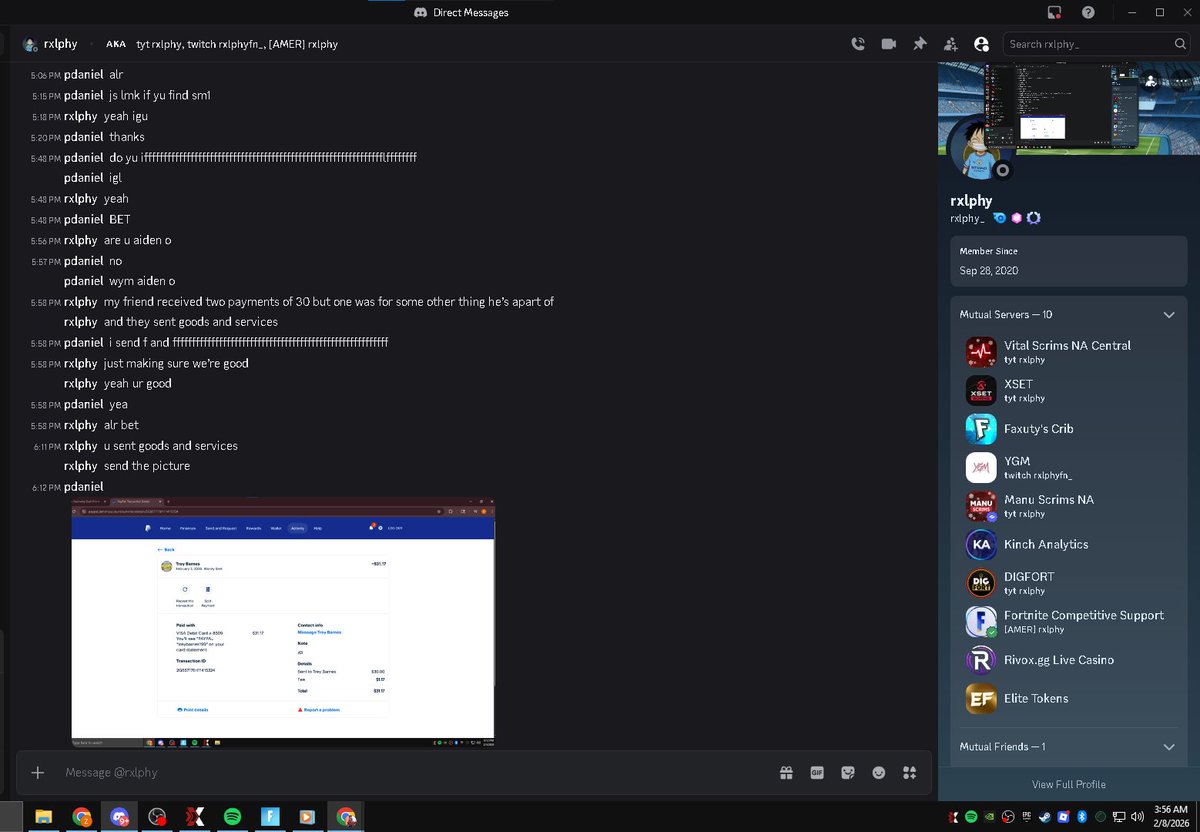1200x832 pixels.
Task: Open Discord from the taskbar
Action: (120, 817)
